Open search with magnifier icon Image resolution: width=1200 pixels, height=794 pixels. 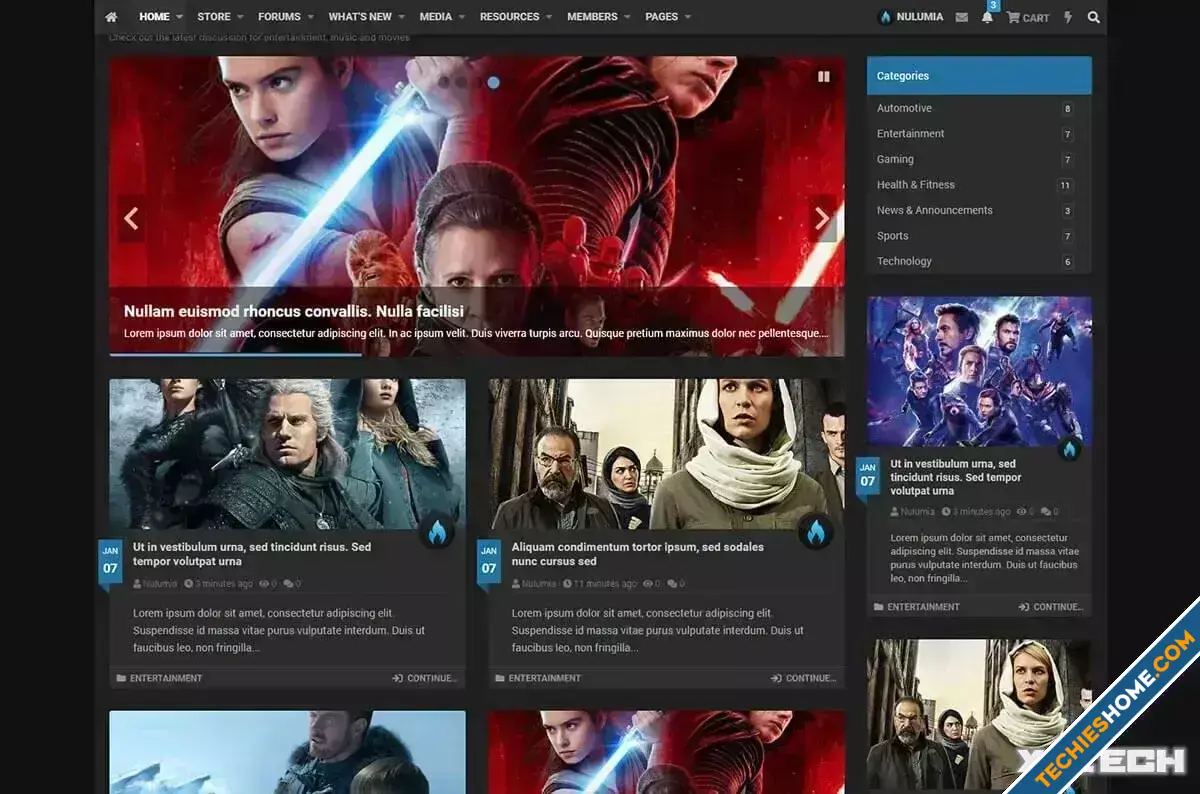tap(1093, 17)
